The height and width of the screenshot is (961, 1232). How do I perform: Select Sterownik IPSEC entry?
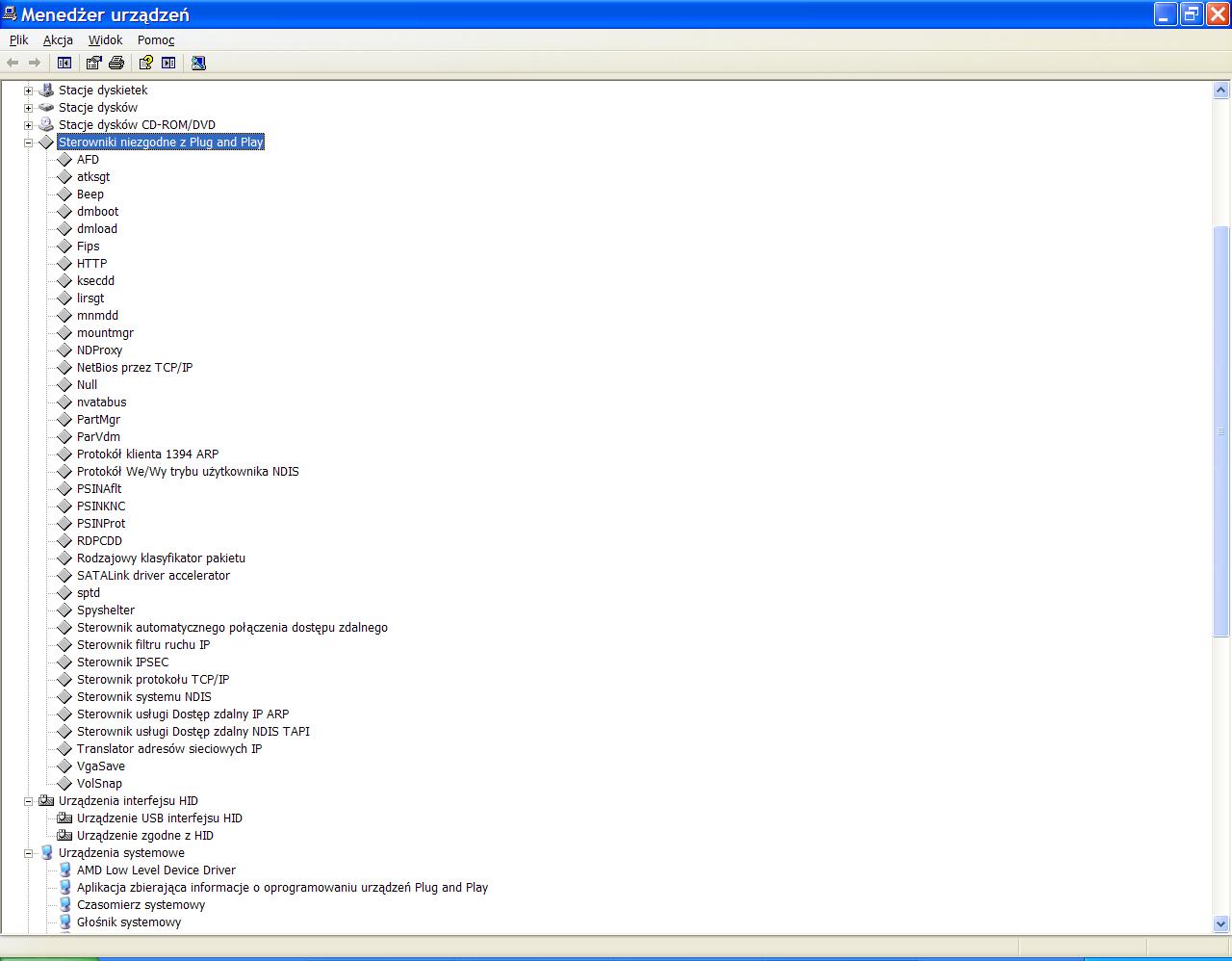tap(122, 662)
